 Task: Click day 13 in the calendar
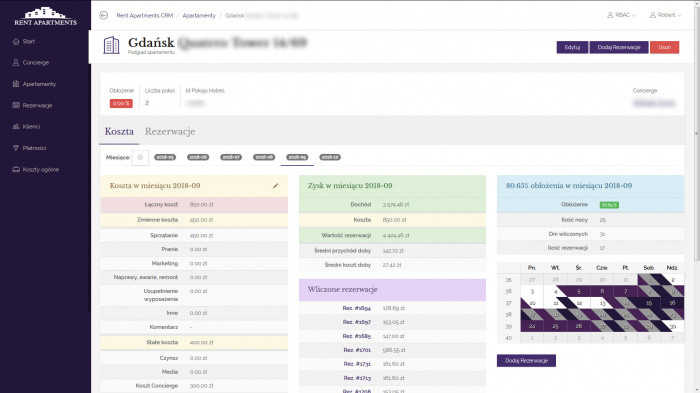[x=602, y=303]
